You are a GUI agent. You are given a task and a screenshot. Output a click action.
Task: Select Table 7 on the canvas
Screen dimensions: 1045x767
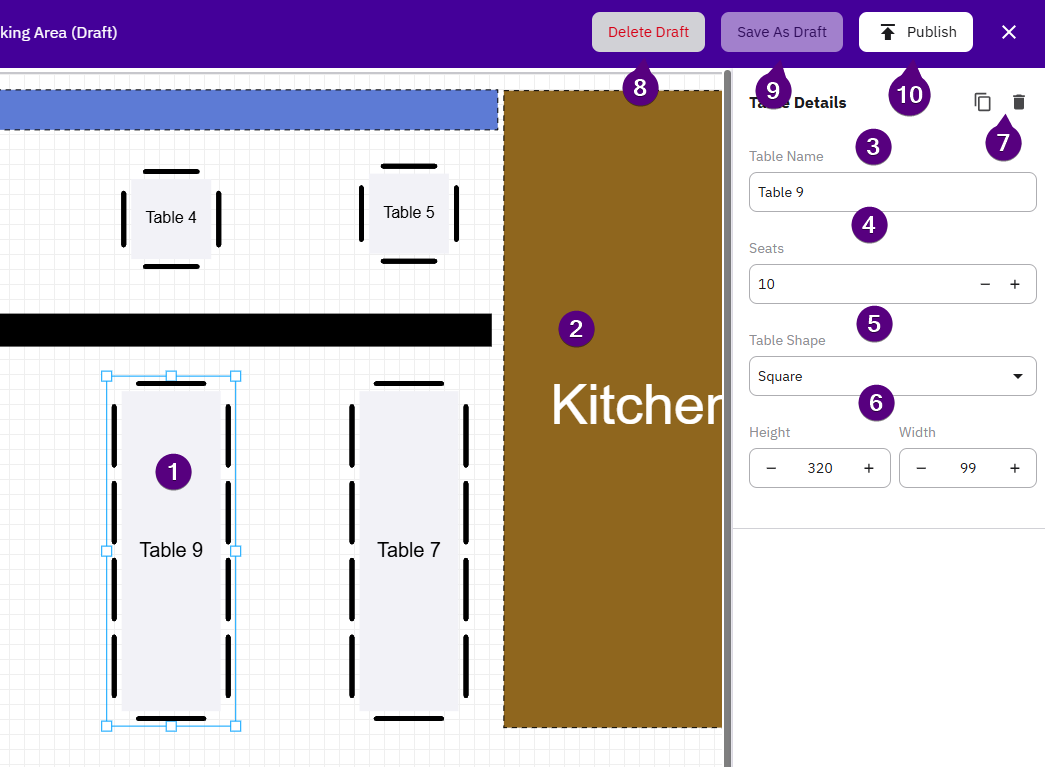click(x=408, y=550)
